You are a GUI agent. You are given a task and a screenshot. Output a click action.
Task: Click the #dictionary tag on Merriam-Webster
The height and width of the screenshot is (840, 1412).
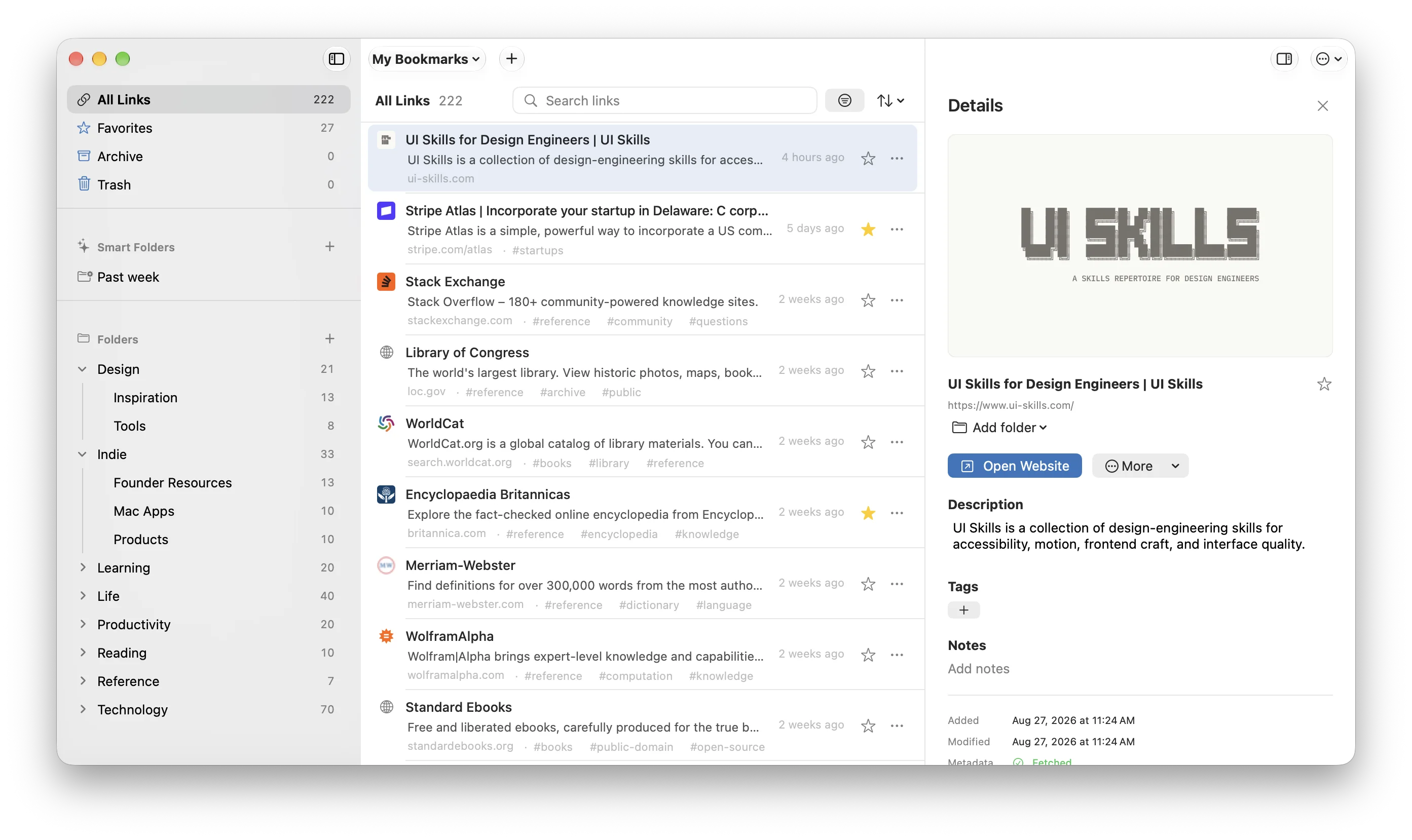pos(649,605)
